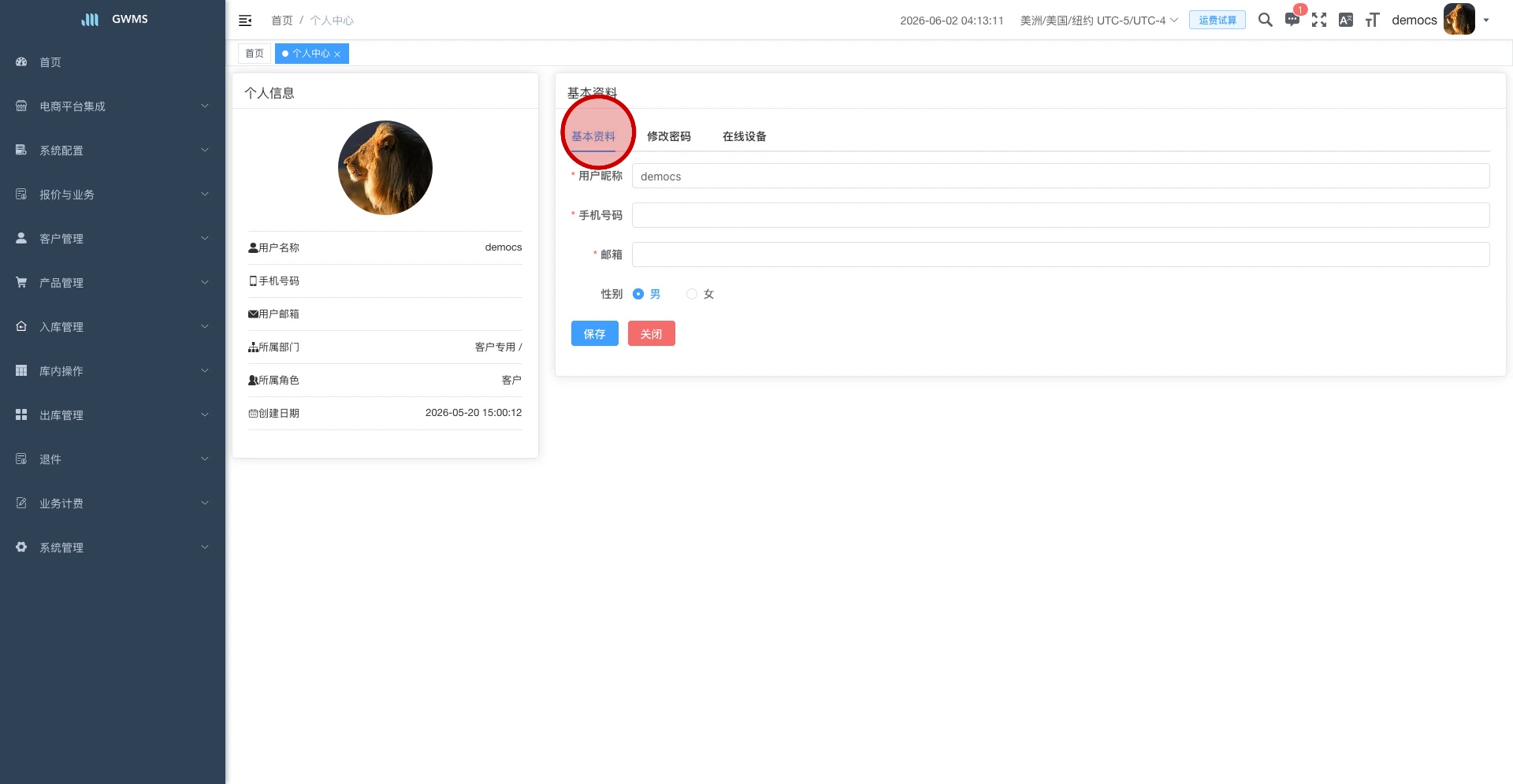Switch to the 修改密码 tab
Image resolution: width=1513 pixels, height=784 pixels.
click(668, 136)
